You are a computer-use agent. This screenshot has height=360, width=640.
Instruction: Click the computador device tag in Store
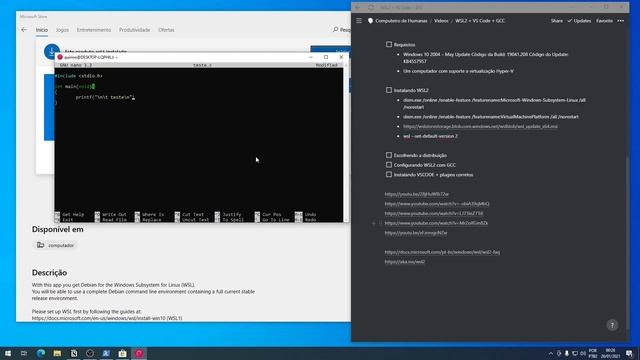coord(56,245)
